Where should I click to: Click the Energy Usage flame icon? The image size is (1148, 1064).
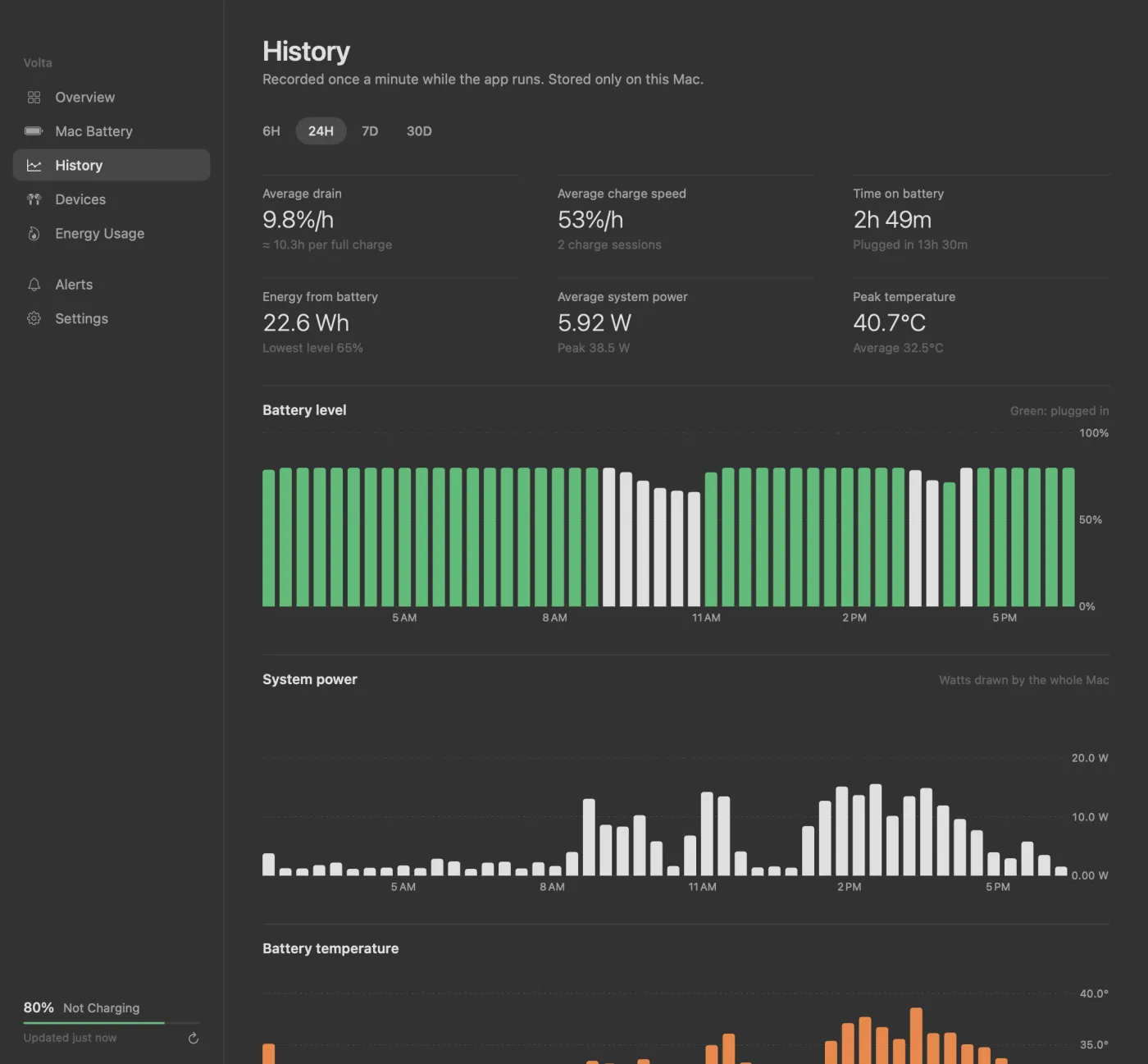tap(34, 234)
